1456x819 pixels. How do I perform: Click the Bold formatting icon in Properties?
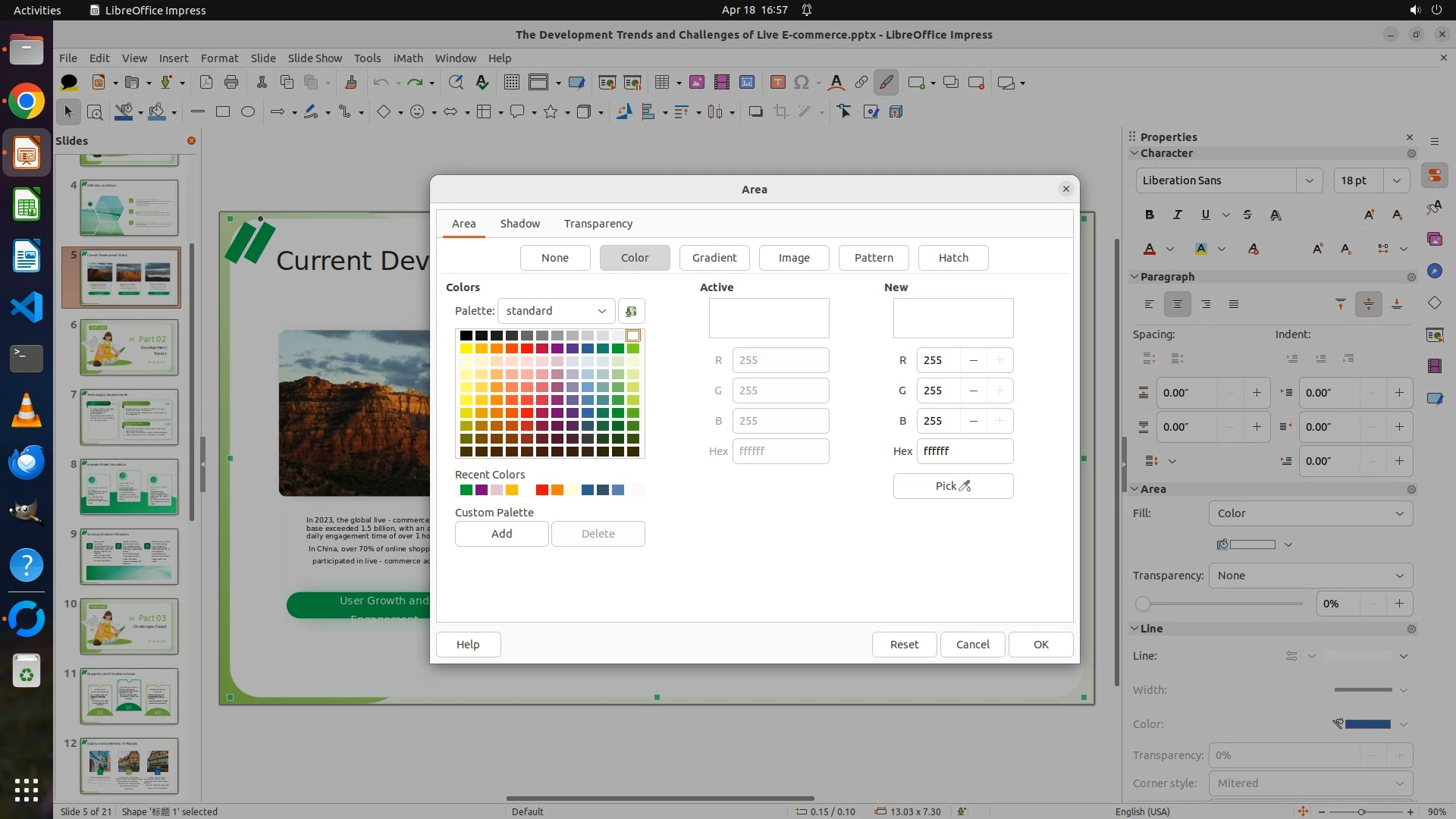(1150, 215)
